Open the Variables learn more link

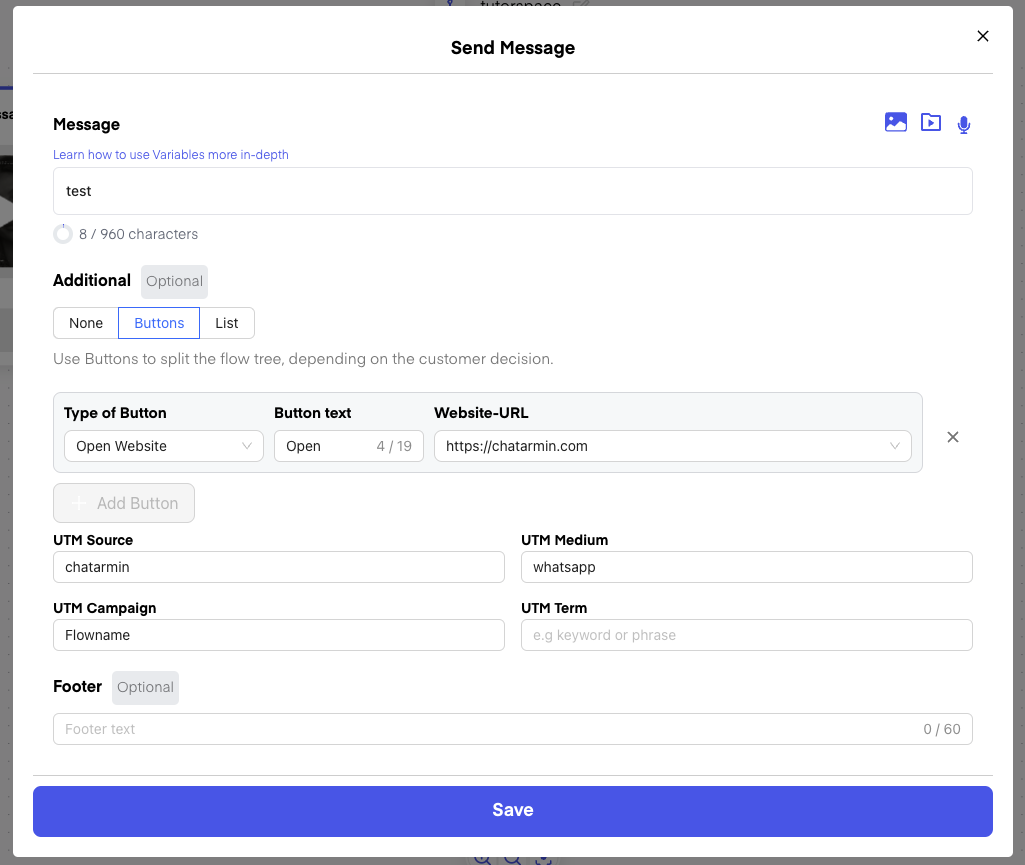171,155
